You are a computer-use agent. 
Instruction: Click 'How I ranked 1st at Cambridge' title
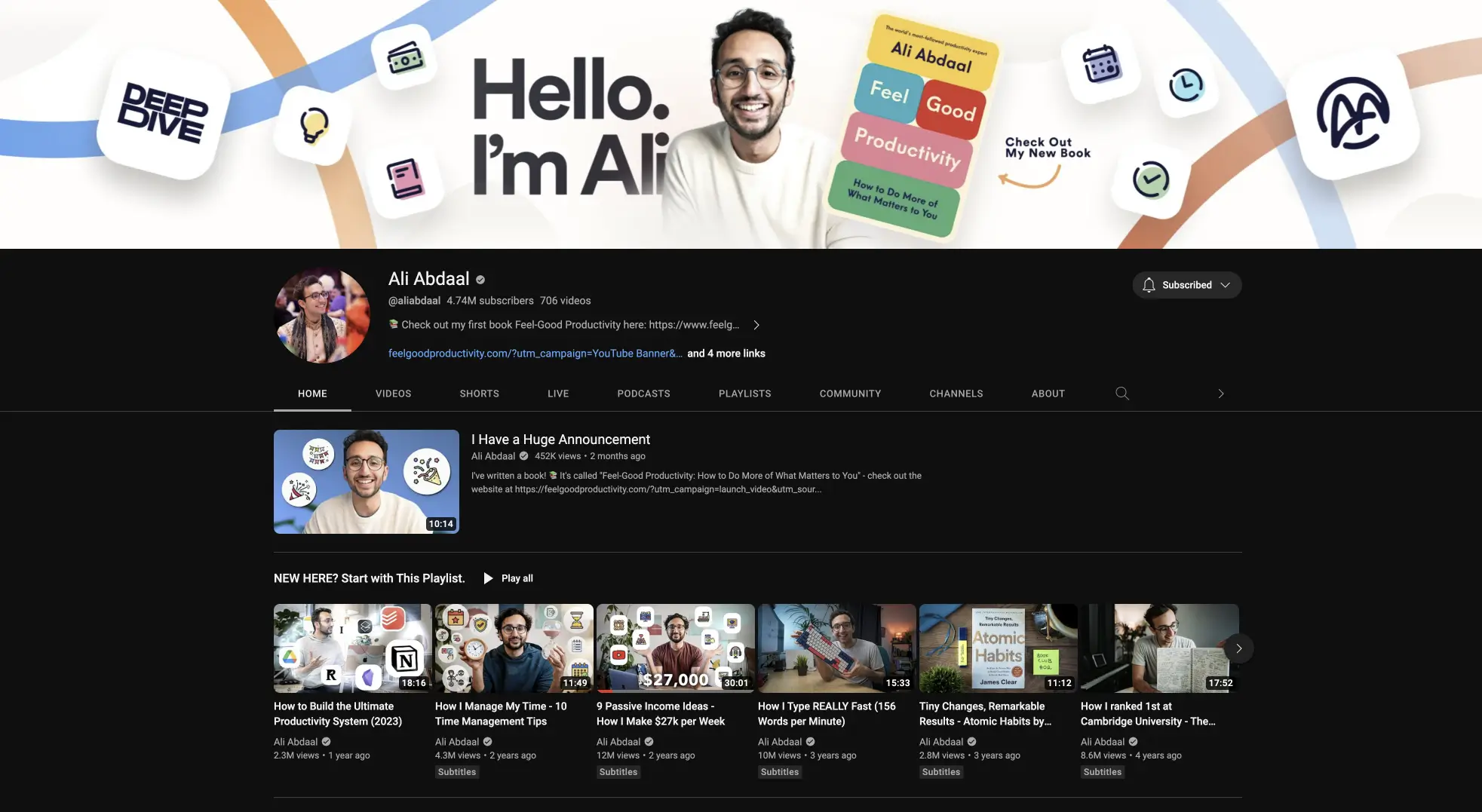[x=1148, y=714]
